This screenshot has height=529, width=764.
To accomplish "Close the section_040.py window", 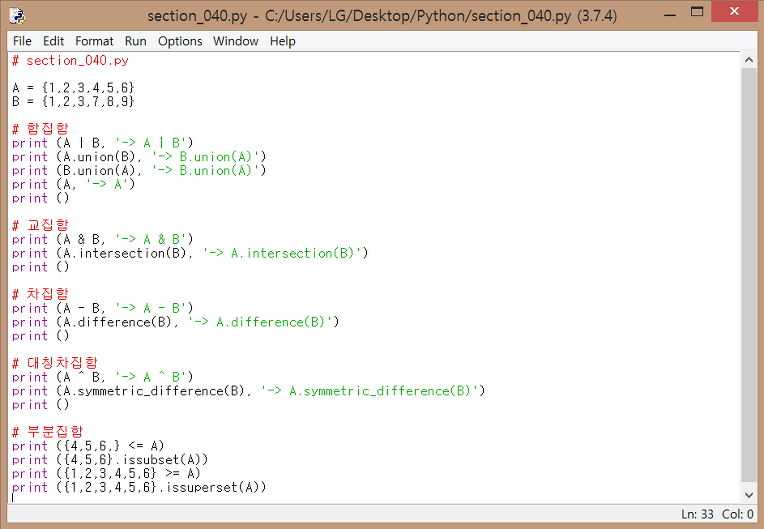I will tap(734, 12).
